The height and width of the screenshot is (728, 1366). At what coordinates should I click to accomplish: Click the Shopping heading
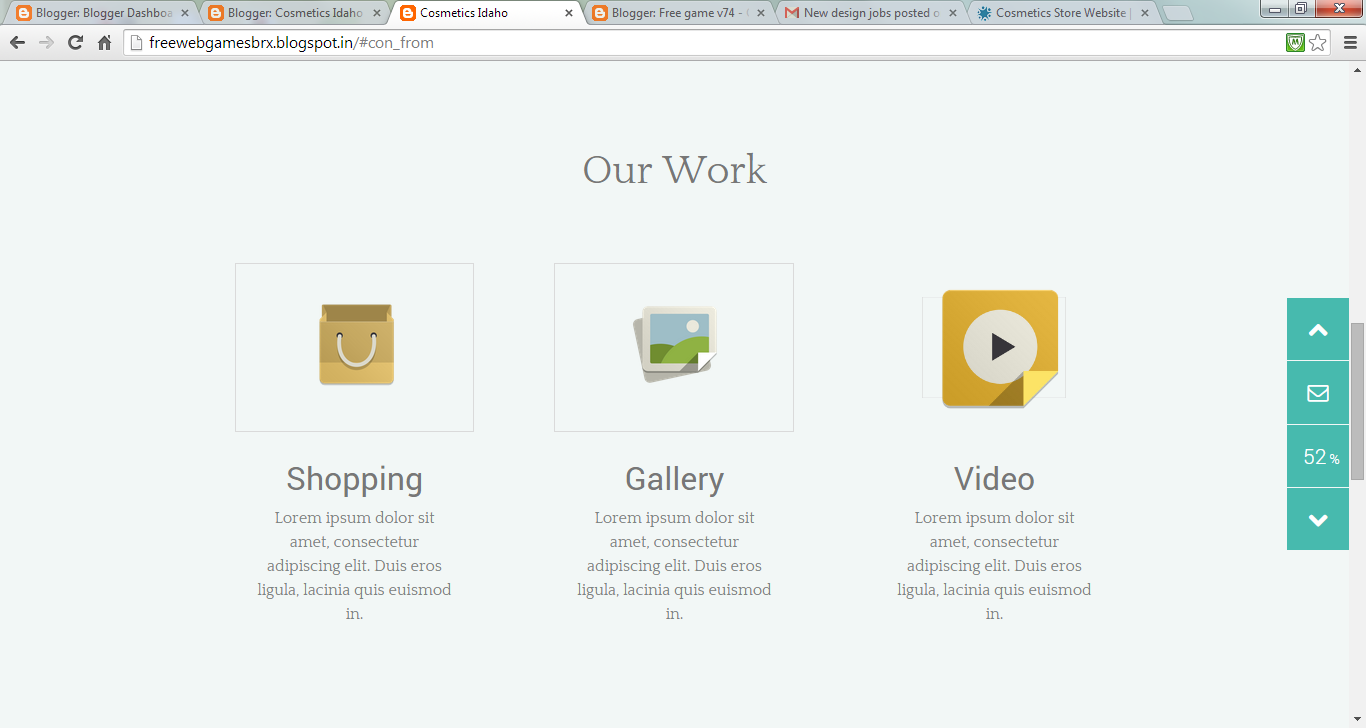tap(354, 479)
